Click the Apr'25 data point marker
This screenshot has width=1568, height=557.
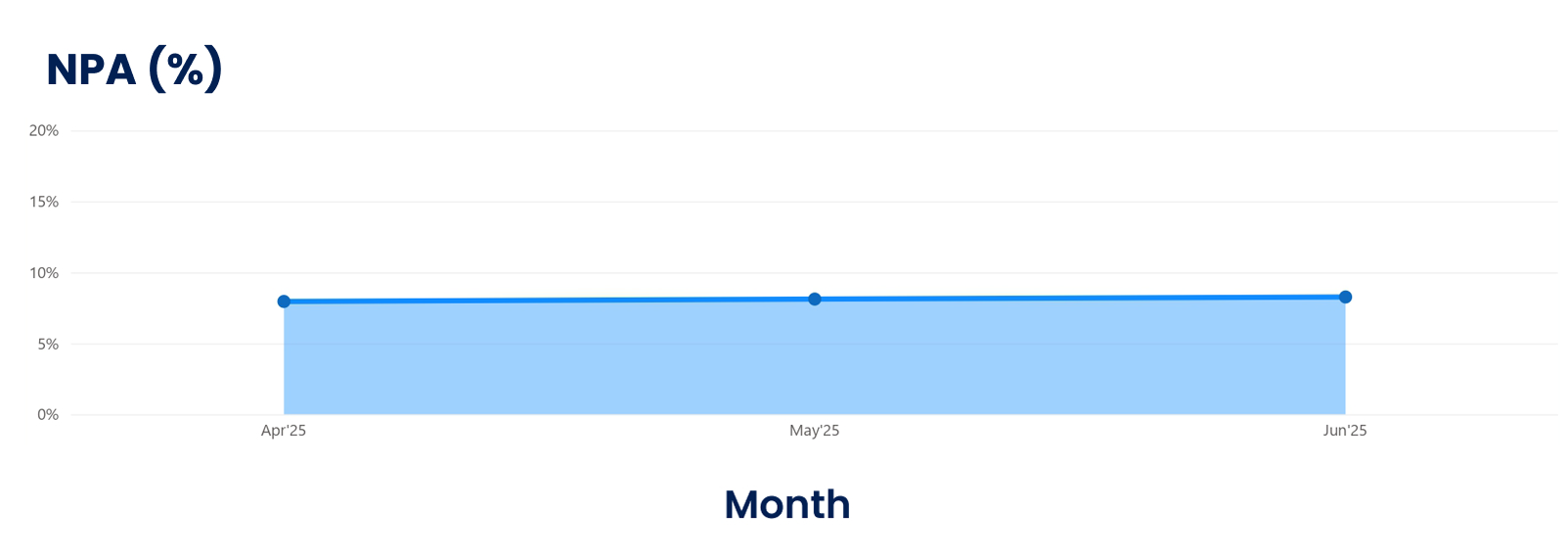pos(284,302)
